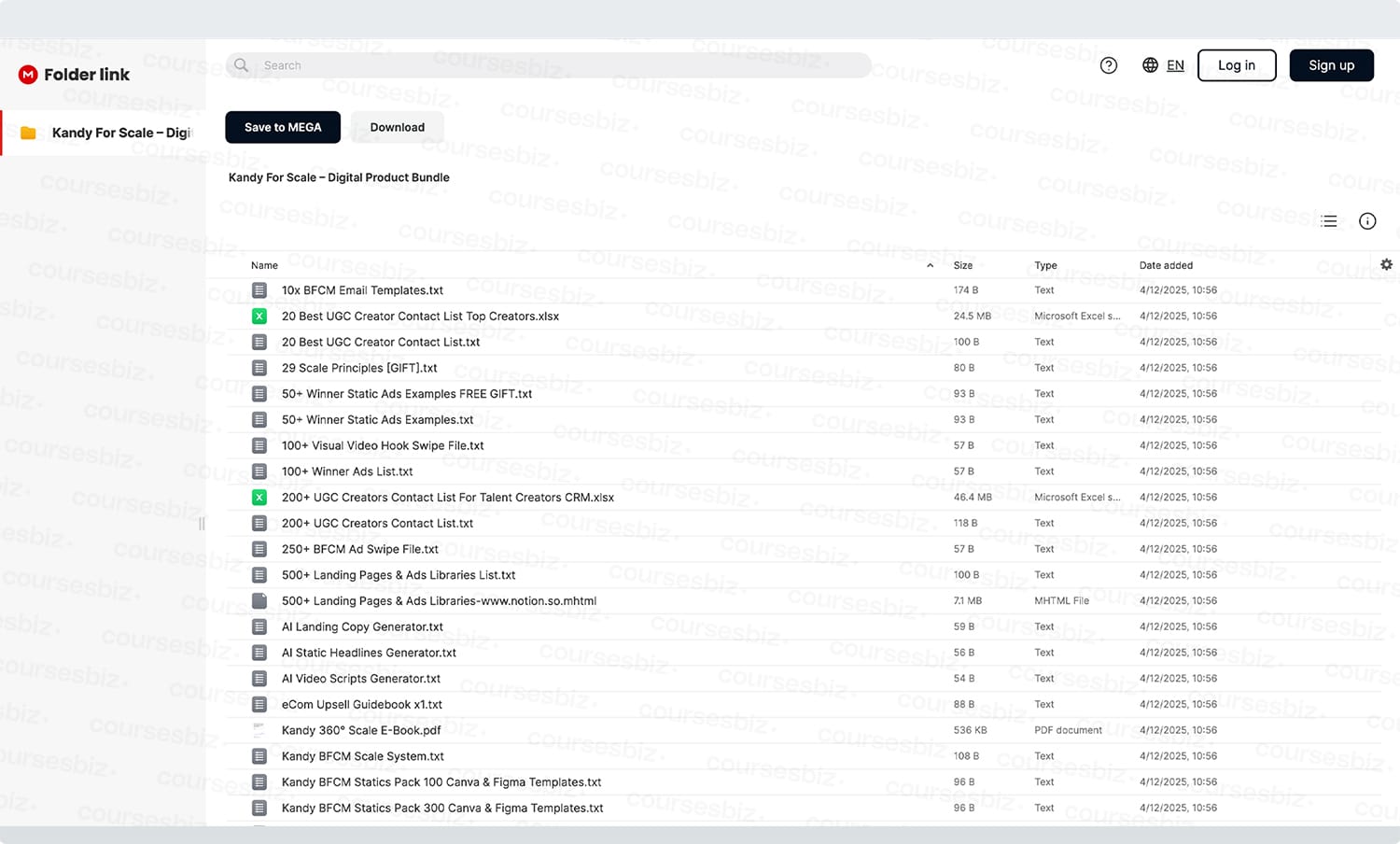Click file icon of AI Static Headlines Generator.txt
This screenshot has height=844, width=1400.
(259, 653)
